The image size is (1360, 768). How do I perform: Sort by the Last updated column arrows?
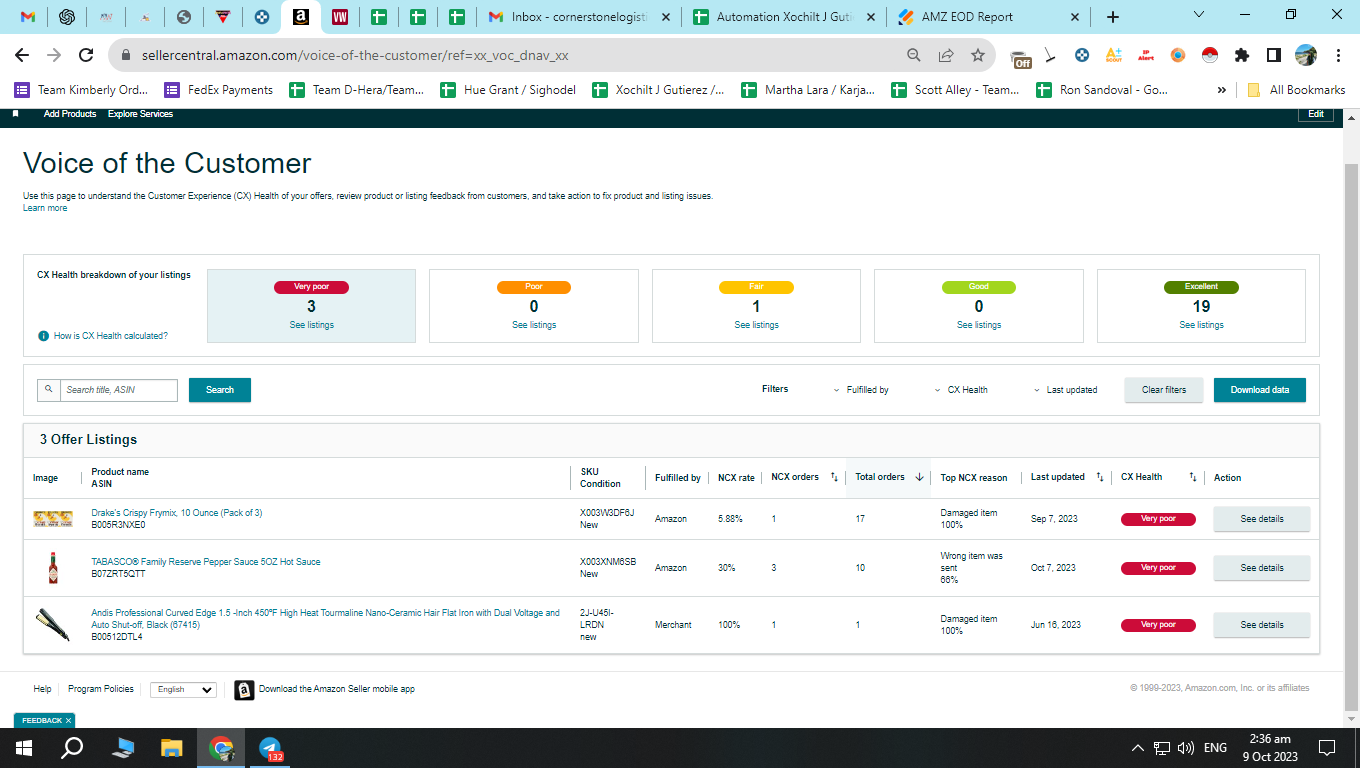click(x=1100, y=477)
